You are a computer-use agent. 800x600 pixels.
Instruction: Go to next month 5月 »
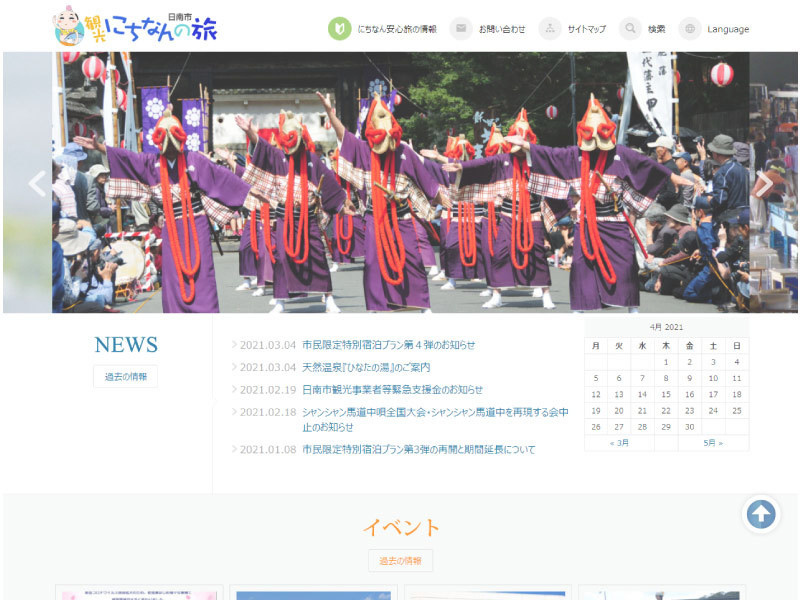coord(713,442)
